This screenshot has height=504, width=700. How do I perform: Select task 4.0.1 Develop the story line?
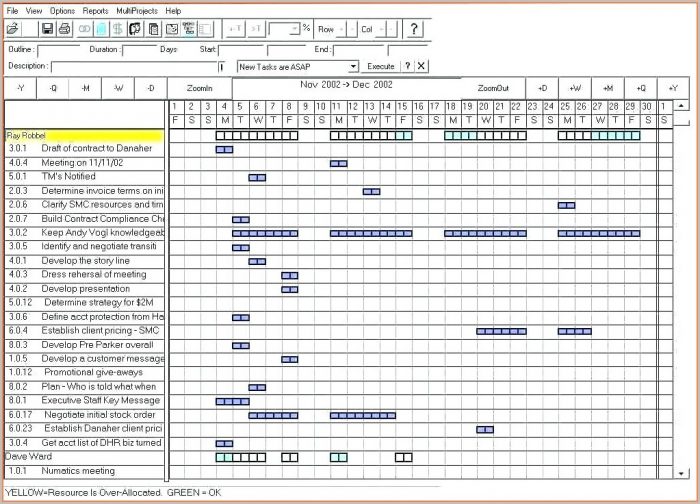pyautogui.click(x=84, y=261)
